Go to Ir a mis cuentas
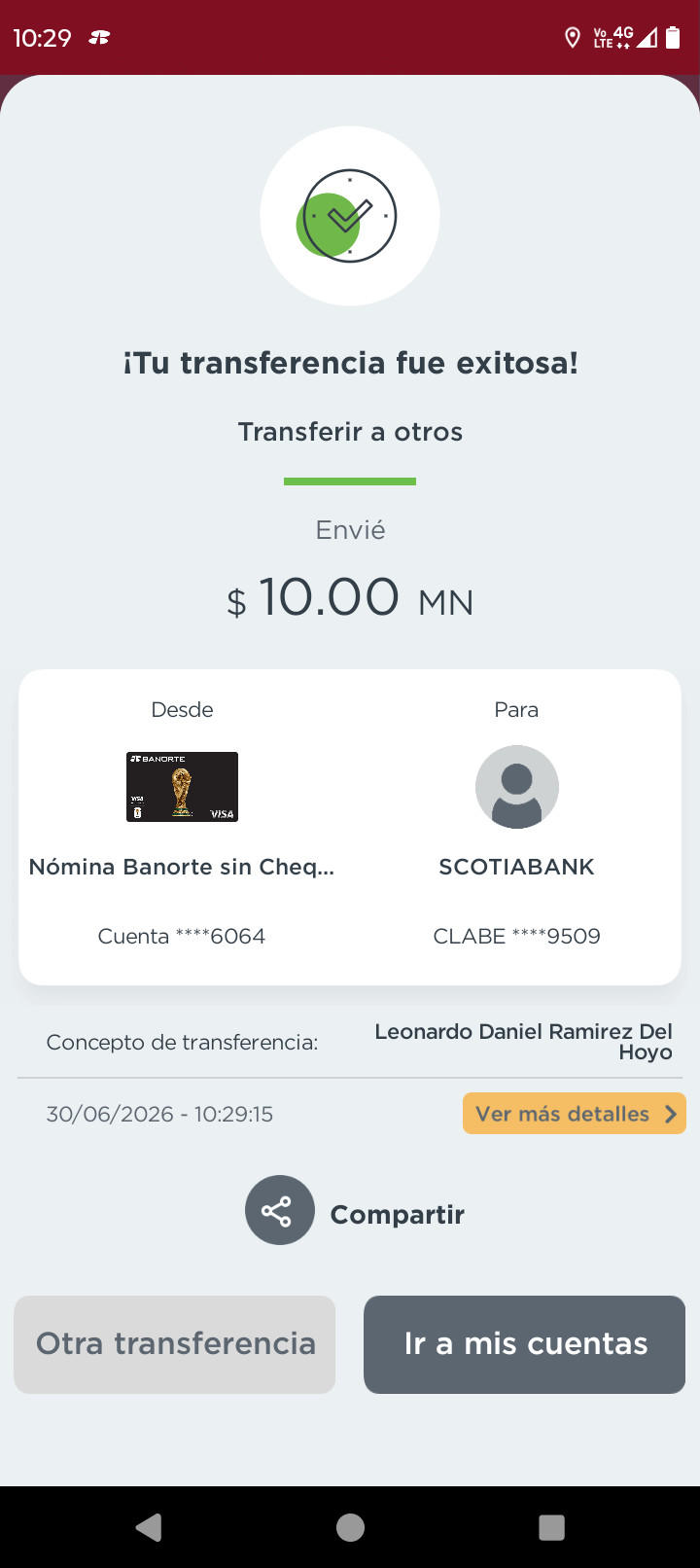700x1568 pixels. [x=525, y=1344]
